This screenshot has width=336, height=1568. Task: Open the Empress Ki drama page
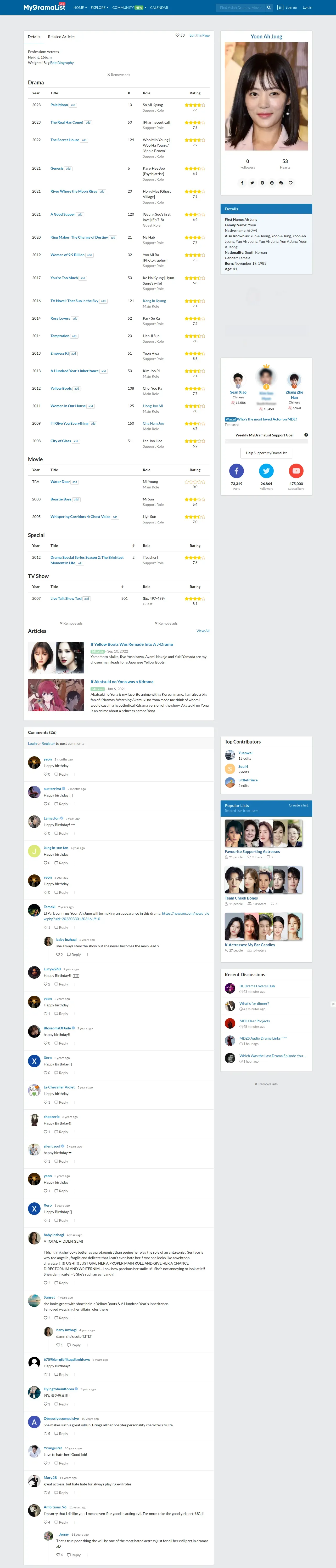pyautogui.click(x=60, y=354)
